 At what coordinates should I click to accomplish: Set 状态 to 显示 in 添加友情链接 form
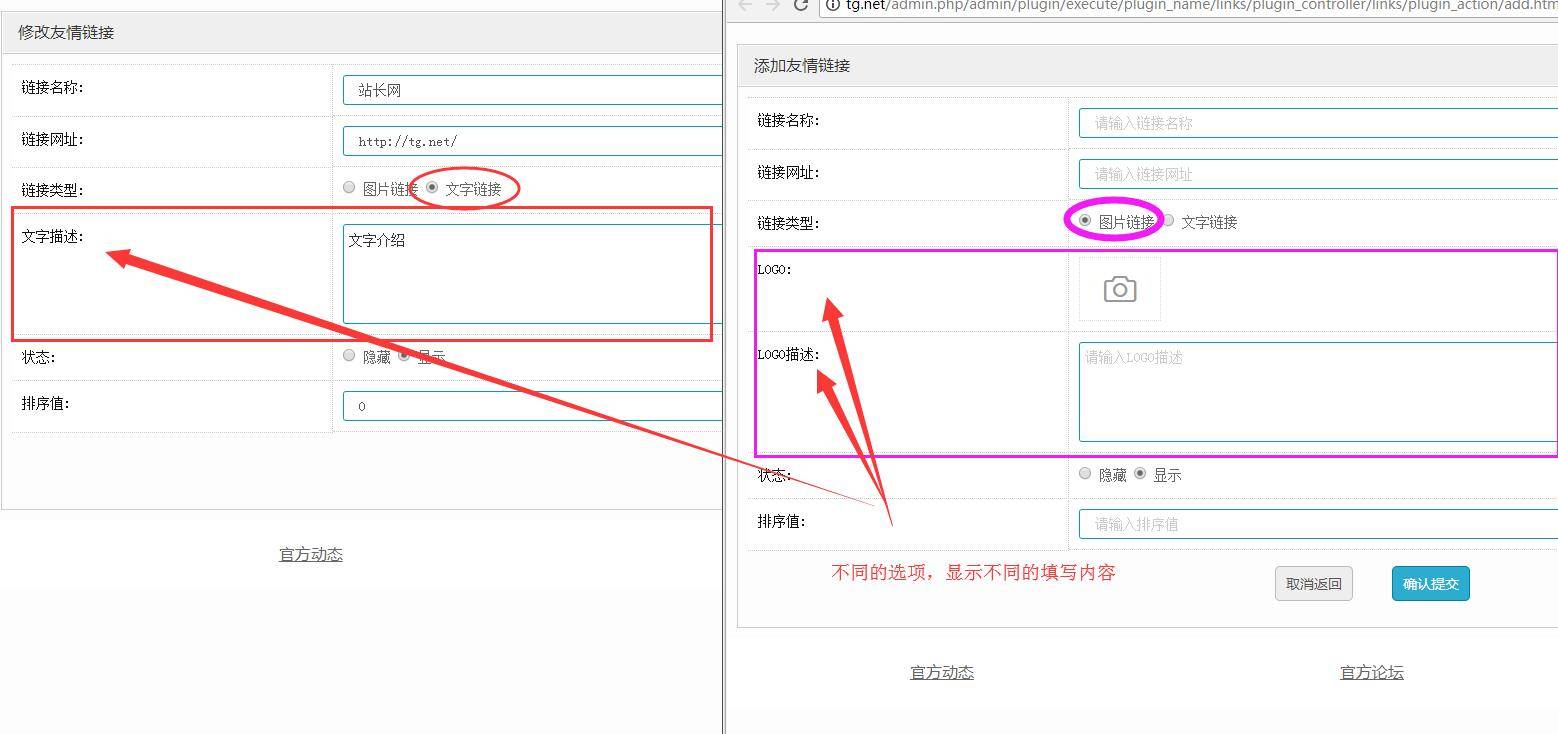point(1140,473)
